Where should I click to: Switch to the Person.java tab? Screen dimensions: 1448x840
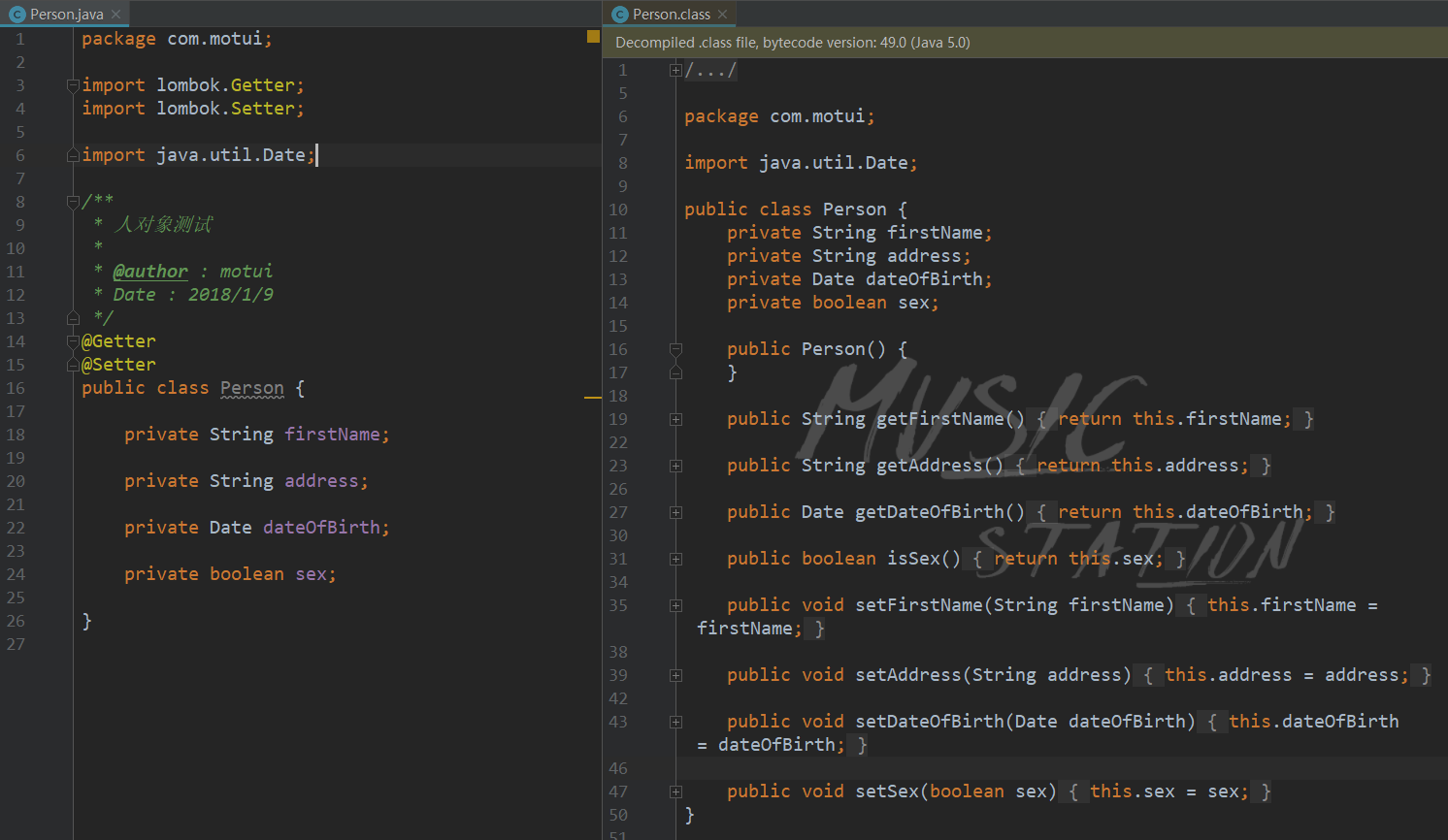[65, 14]
